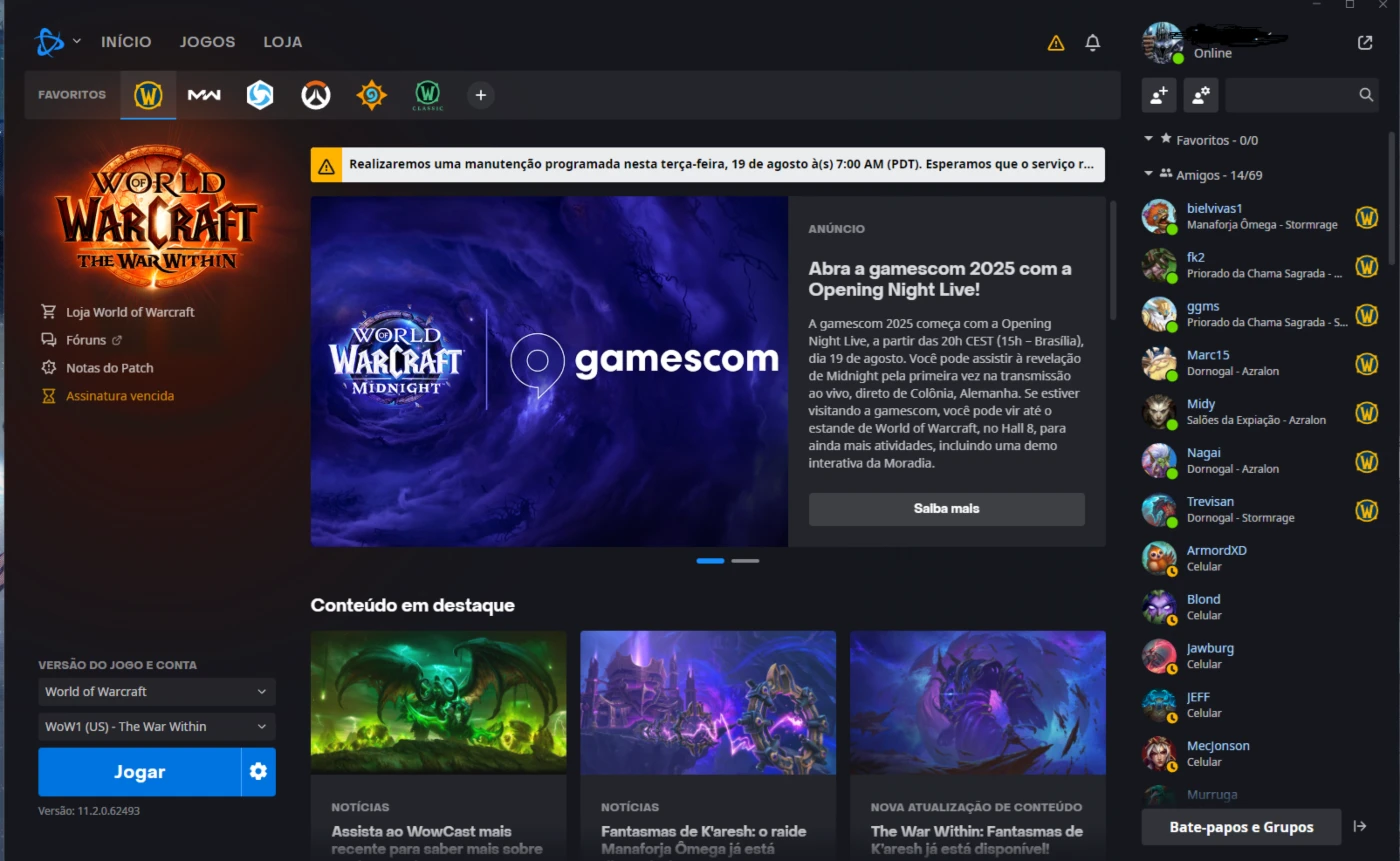
Task: Click WoW icon next to Trevisan
Action: [x=1367, y=511]
